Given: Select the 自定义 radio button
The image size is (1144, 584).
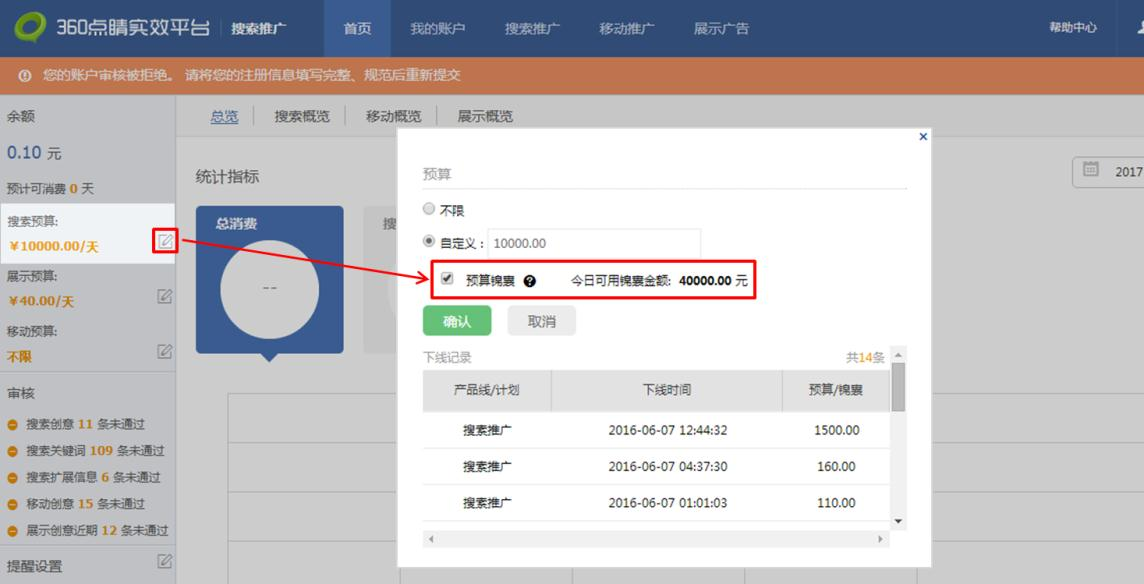Looking at the screenshot, I should coord(429,242).
